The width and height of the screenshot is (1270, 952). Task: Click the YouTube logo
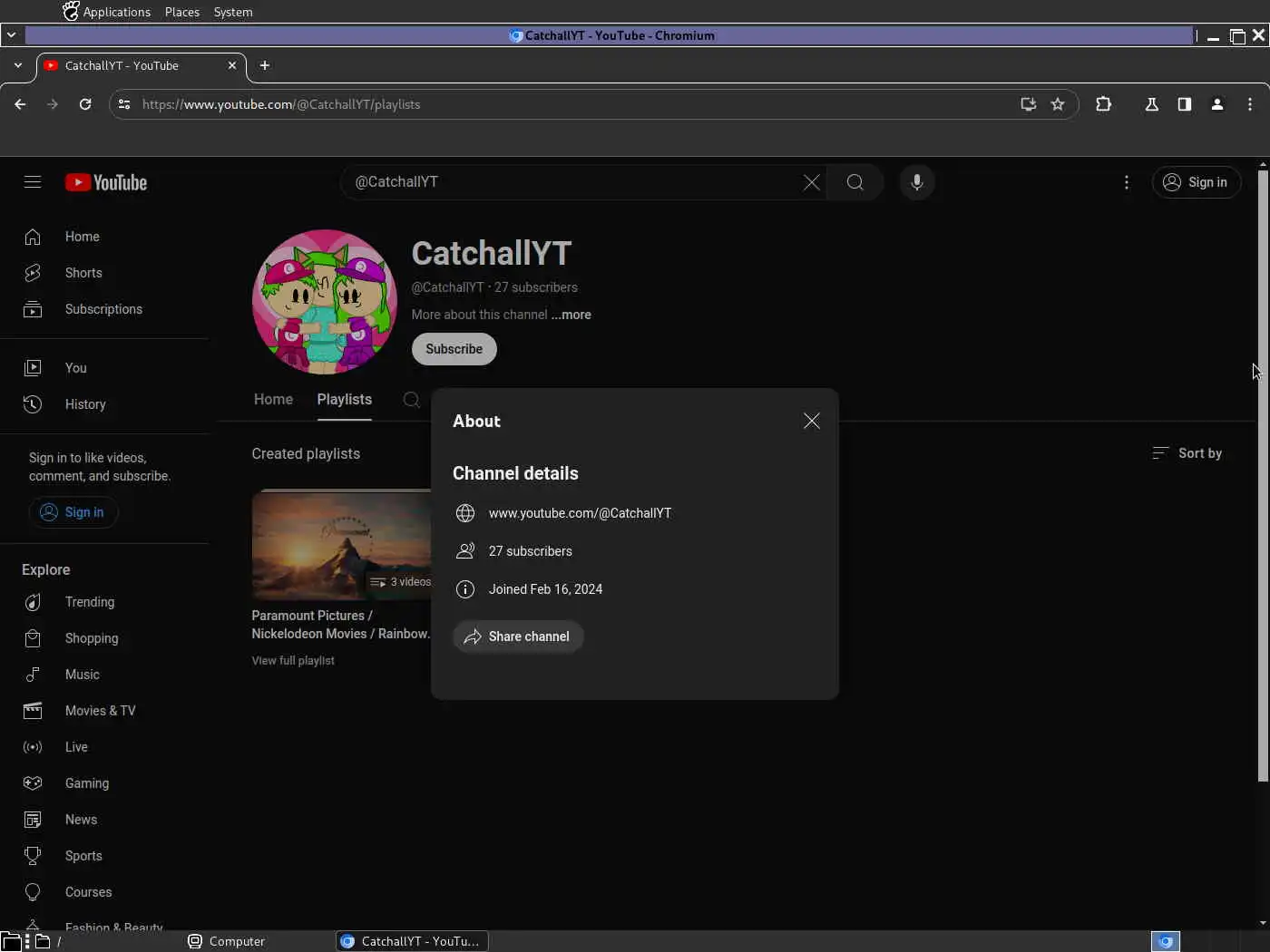[x=106, y=182]
